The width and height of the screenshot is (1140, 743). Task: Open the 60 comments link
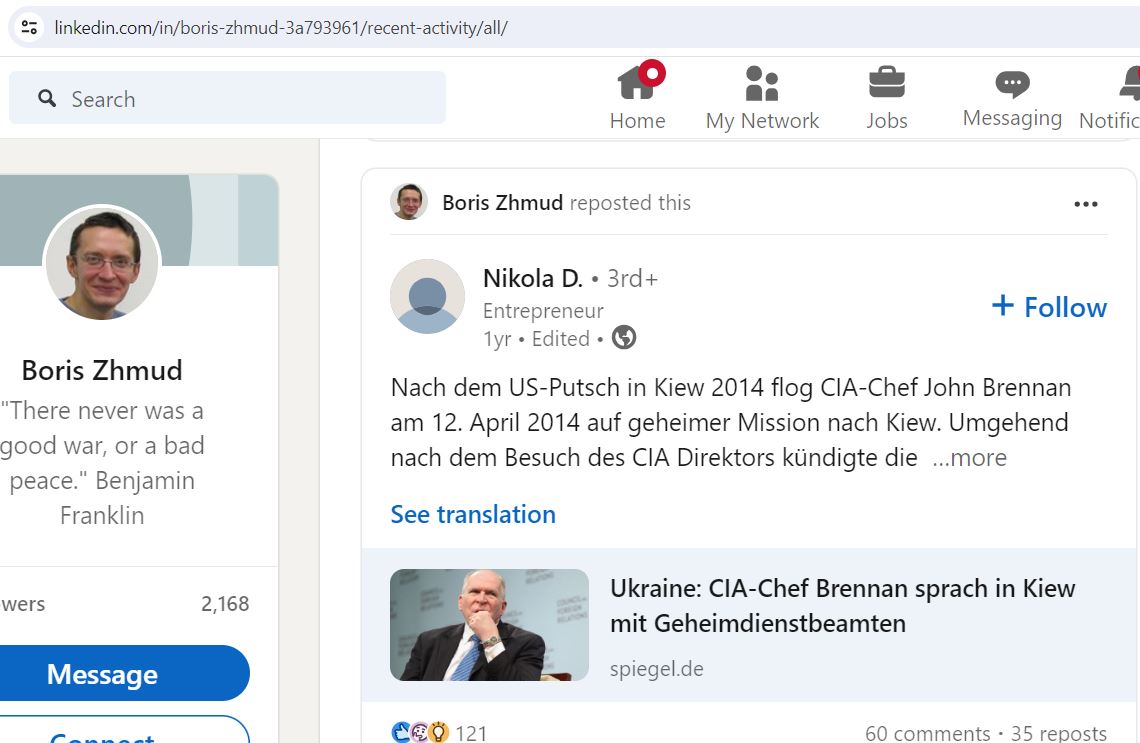[928, 734]
